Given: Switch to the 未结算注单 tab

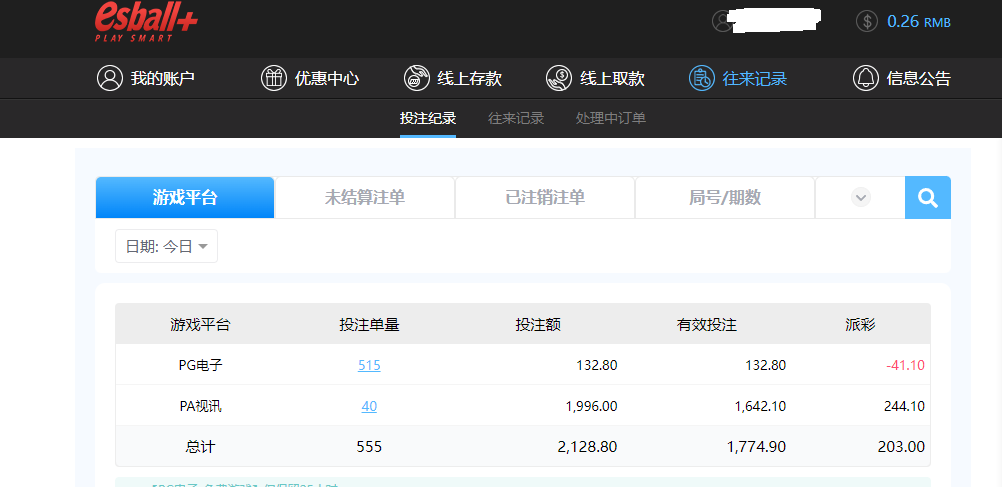Looking at the screenshot, I should 365,198.
